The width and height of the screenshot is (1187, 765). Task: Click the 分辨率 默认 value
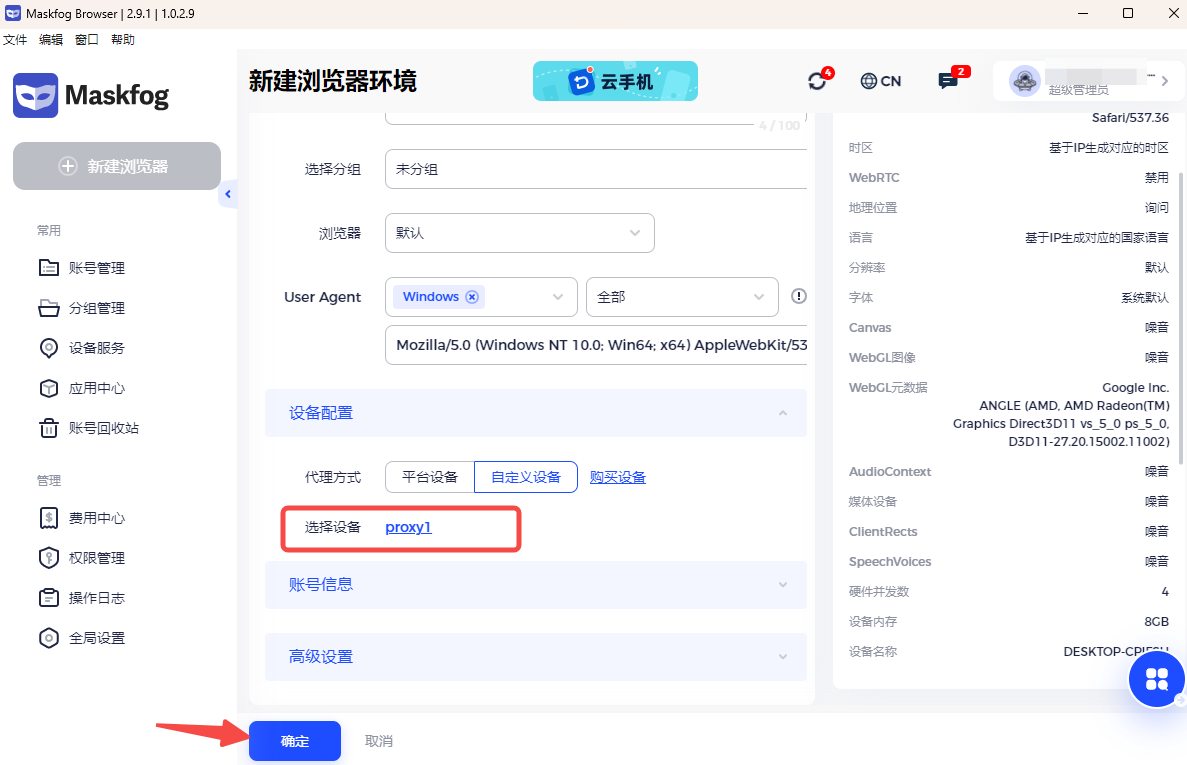[1157, 268]
